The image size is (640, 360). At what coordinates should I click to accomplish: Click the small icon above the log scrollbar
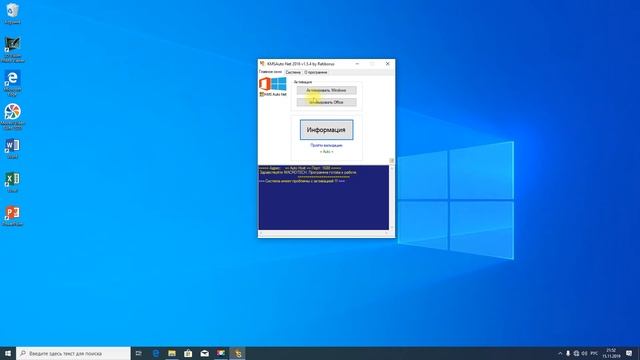click(391, 161)
